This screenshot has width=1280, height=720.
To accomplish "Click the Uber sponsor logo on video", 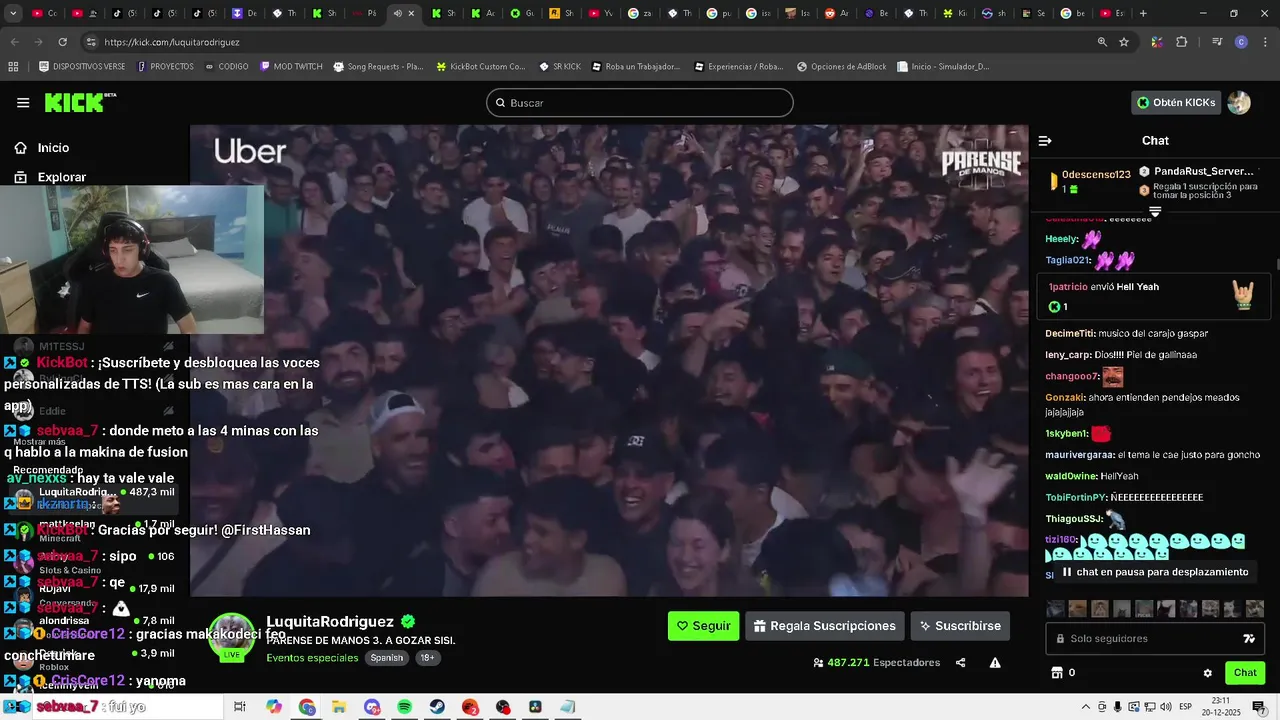I will tap(250, 151).
